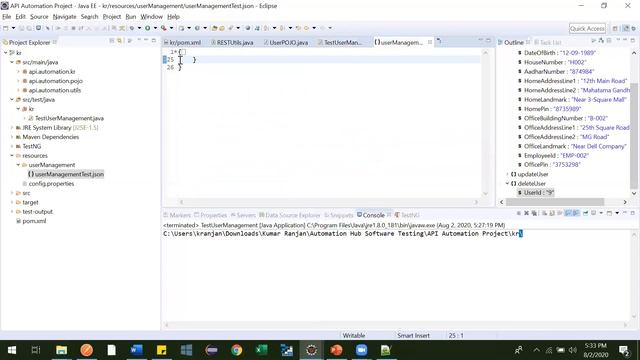The width and height of the screenshot is (640, 360).
Task: Collapse the src/test/java folder
Action: tap(12, 100)
